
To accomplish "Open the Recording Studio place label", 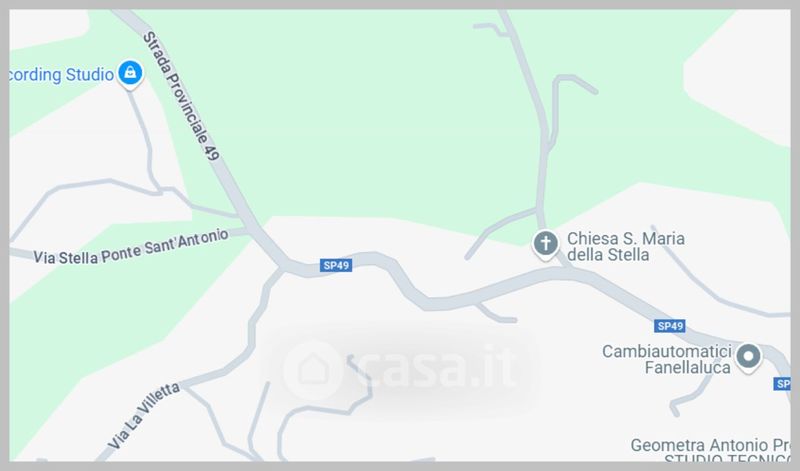I will (x=62, y=75).
